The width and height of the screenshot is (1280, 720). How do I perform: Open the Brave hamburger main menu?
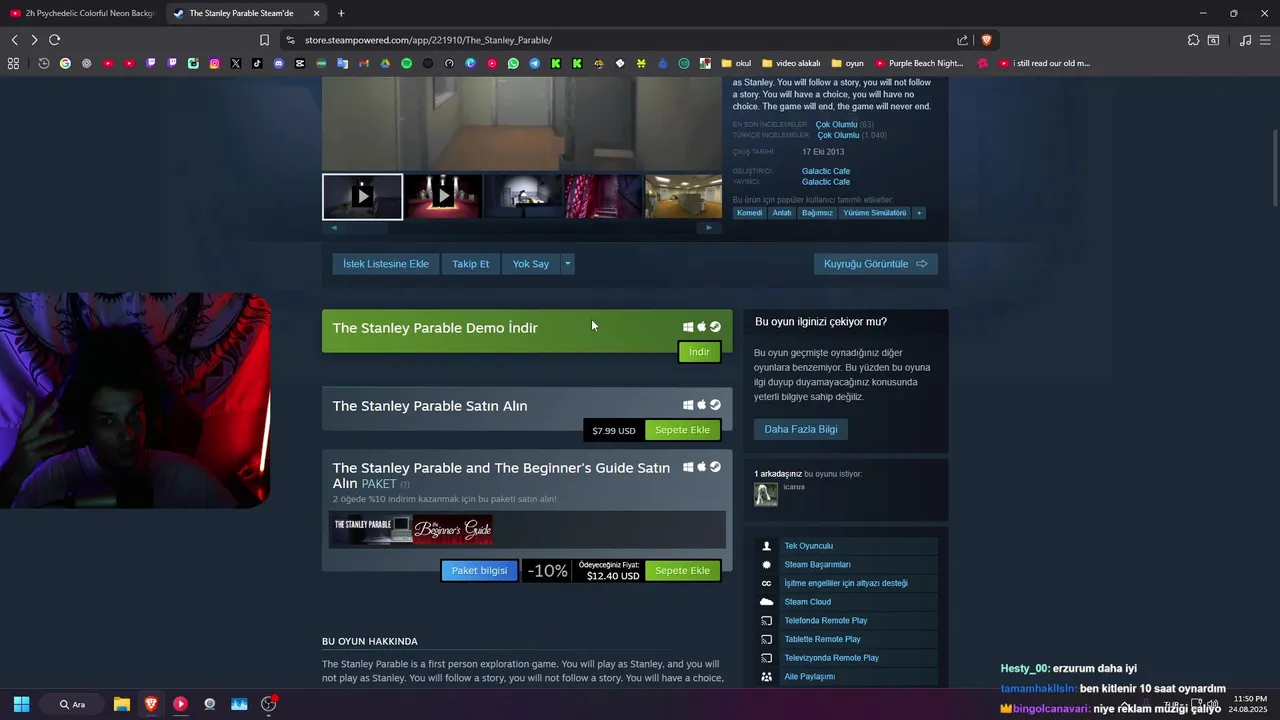coord(1265,40)
